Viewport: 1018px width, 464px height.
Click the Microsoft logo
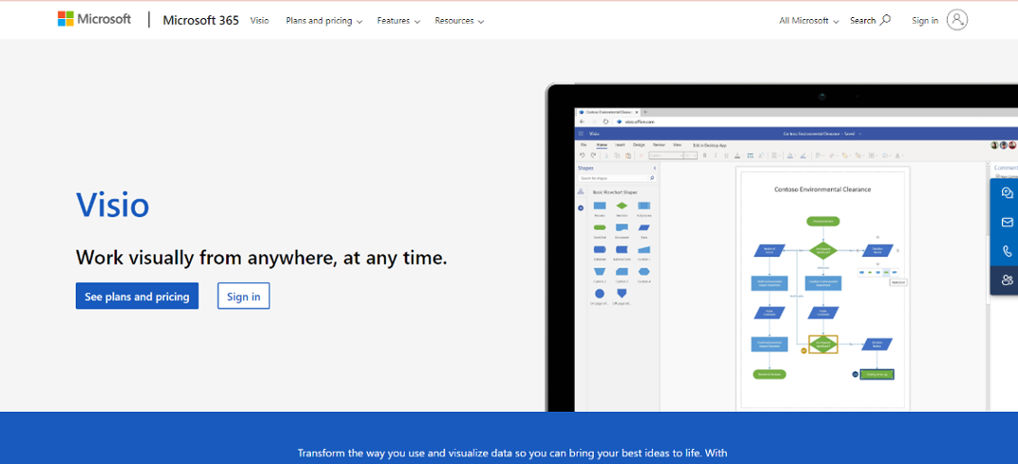[94, 19]
